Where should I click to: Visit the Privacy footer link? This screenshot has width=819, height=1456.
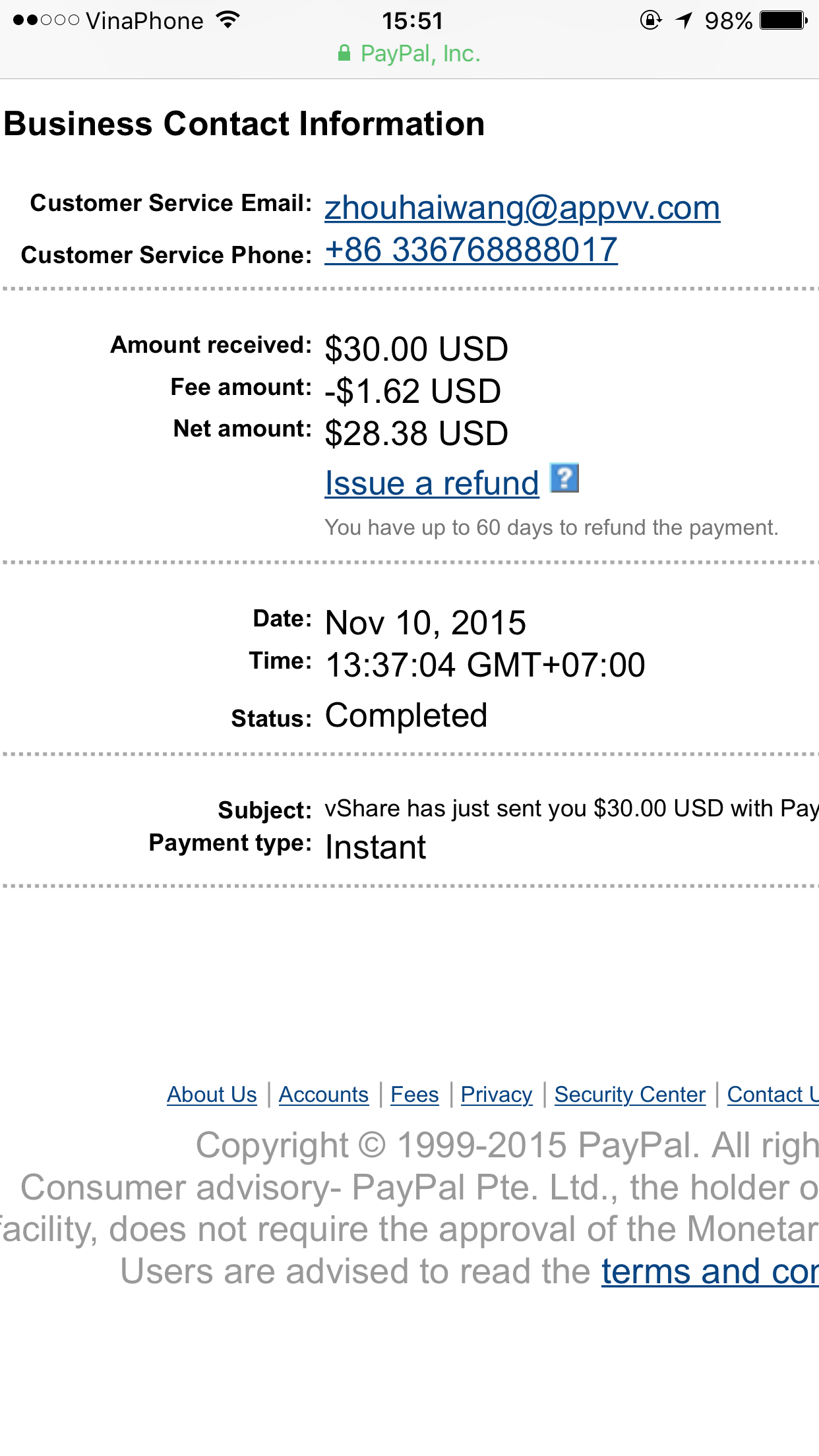[496, 1095]
